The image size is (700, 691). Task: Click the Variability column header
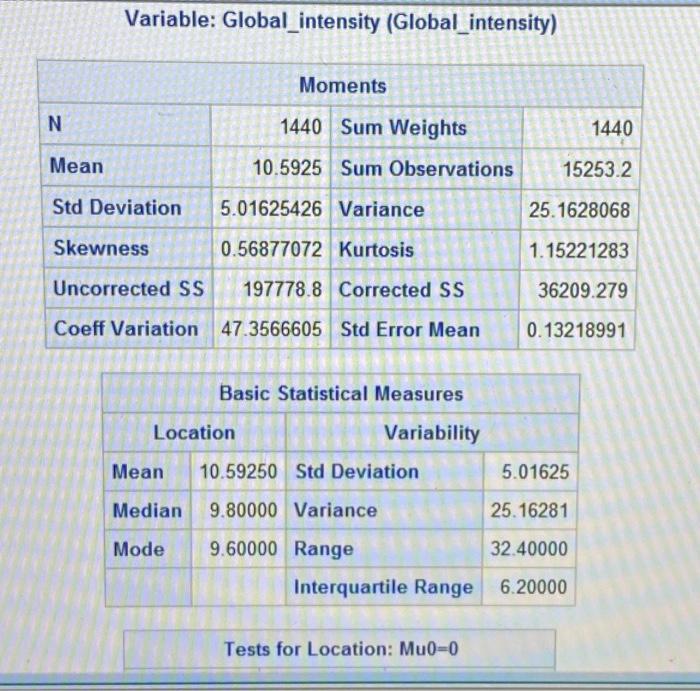click(x=432, y=433)
